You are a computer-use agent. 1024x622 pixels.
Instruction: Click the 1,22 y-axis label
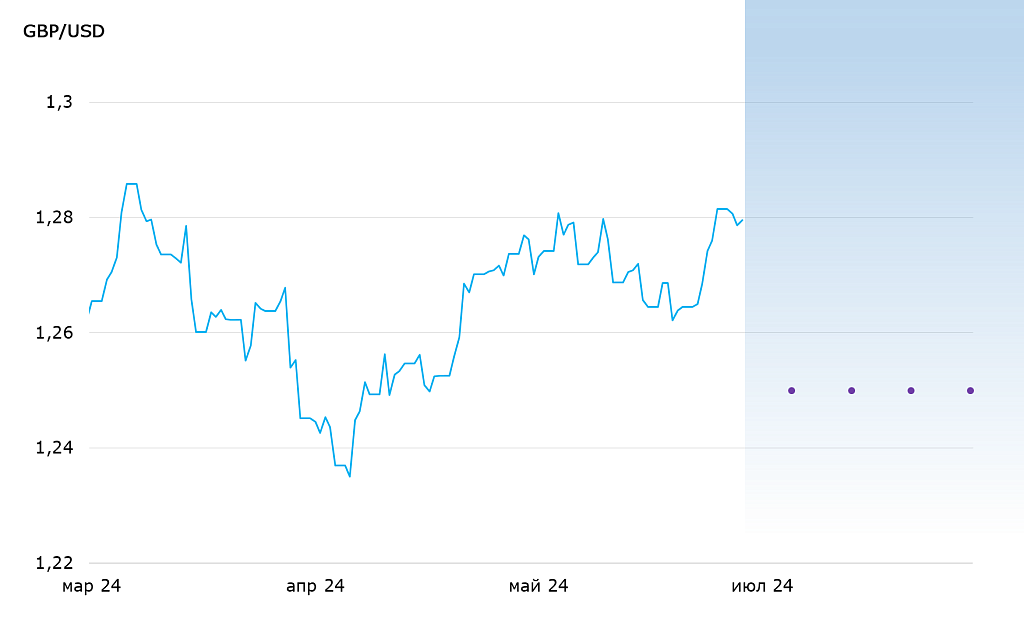(55, 563)
